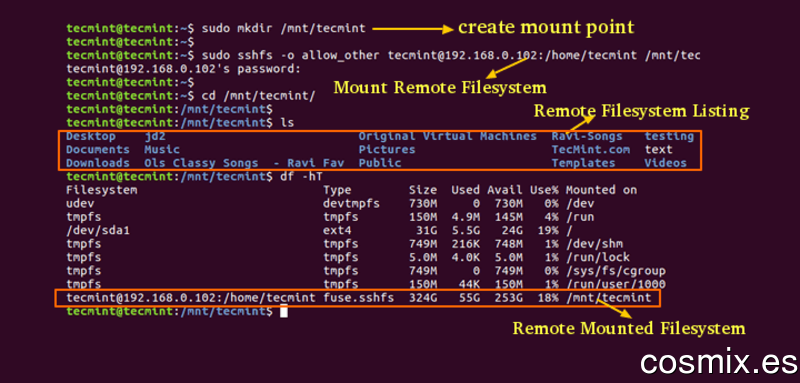The width and height of the screenshot is (800, 383).
Task: Click the '4.9M' used value
Action: (465, 217)
